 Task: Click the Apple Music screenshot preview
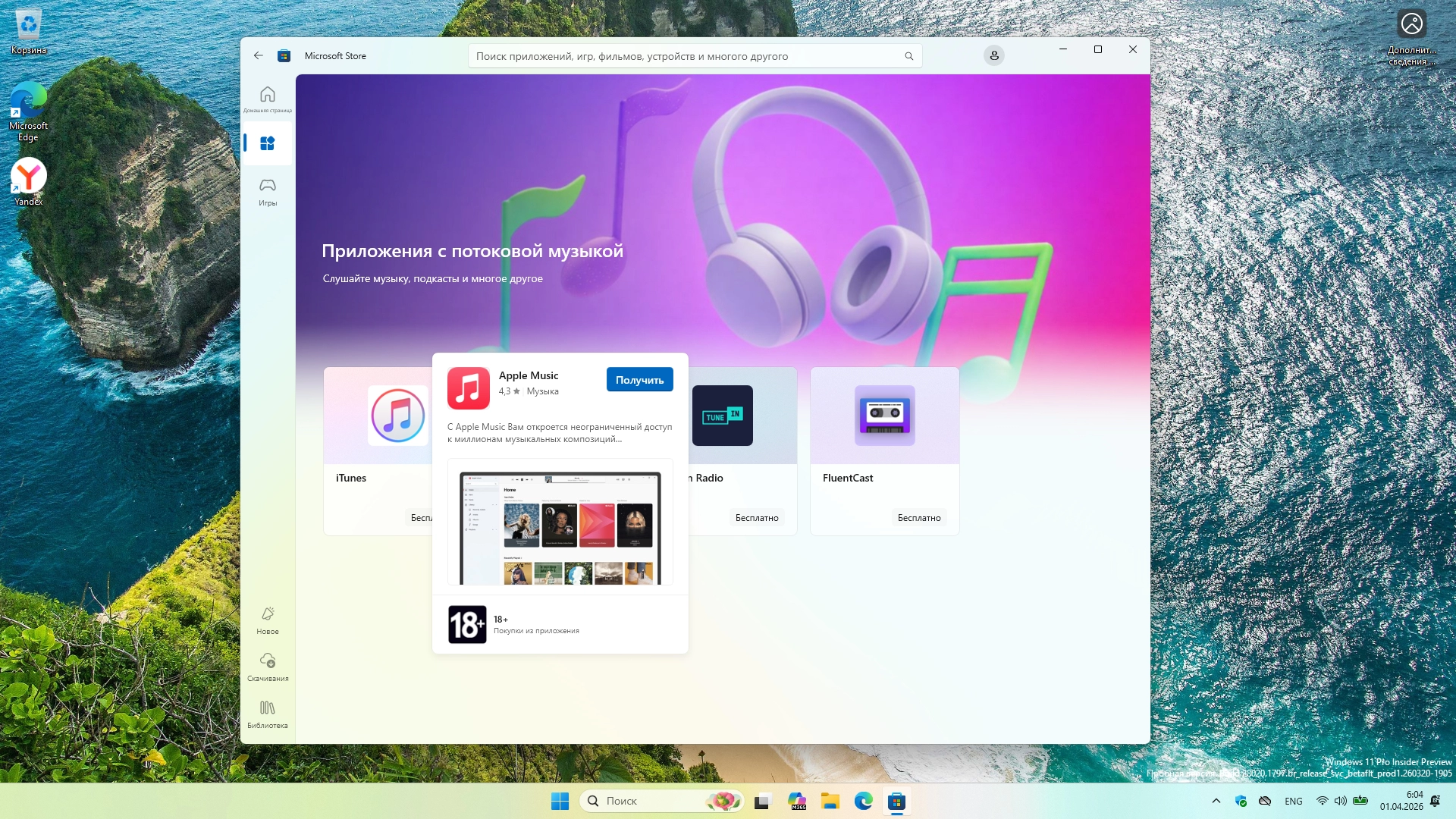pos(560,522)
